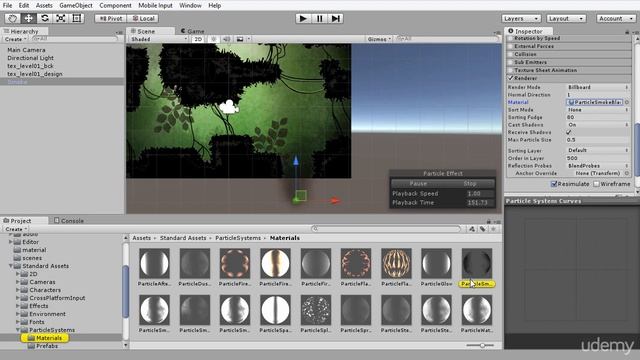640x360 pixels.
Task: Select ParticleWater material thumbnail
Action: (x=477, y=310)
